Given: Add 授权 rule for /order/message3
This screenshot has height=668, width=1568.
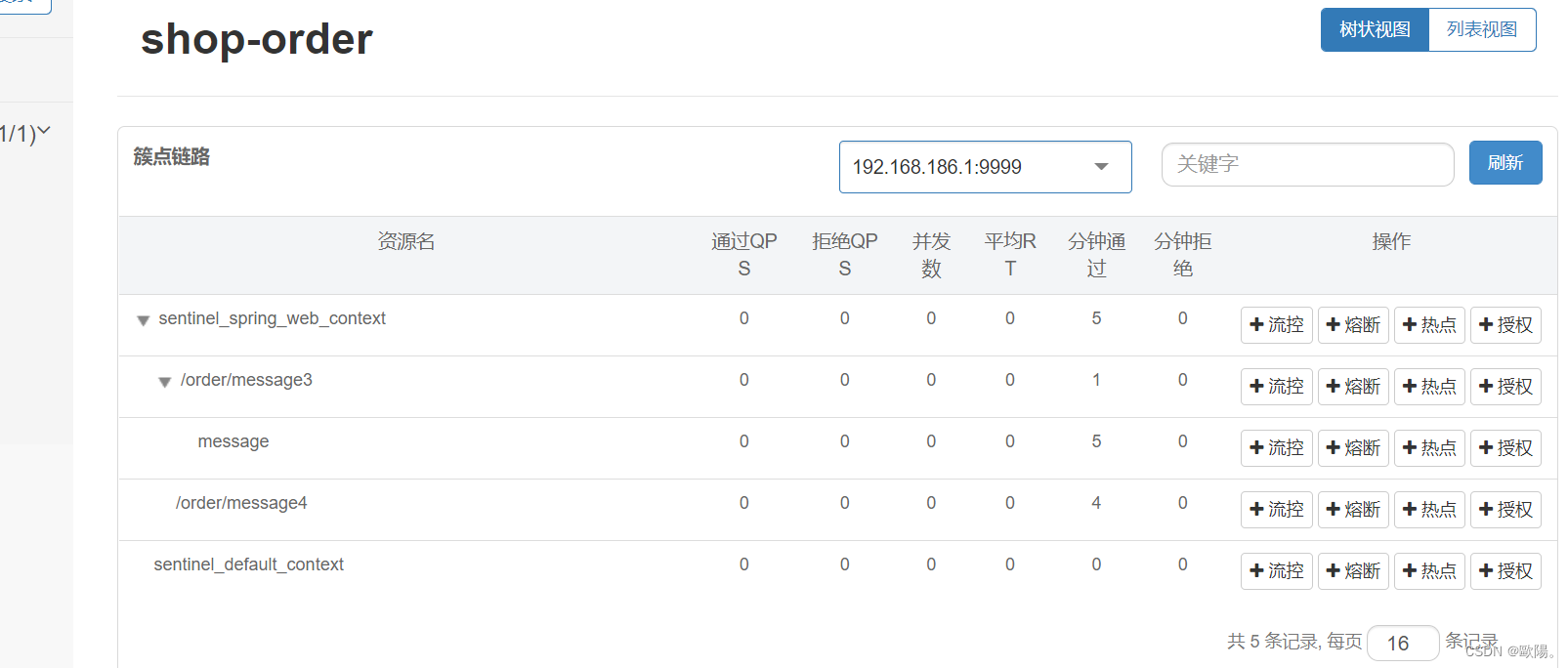Looking at the screenshot, I should coord(1505,387).
